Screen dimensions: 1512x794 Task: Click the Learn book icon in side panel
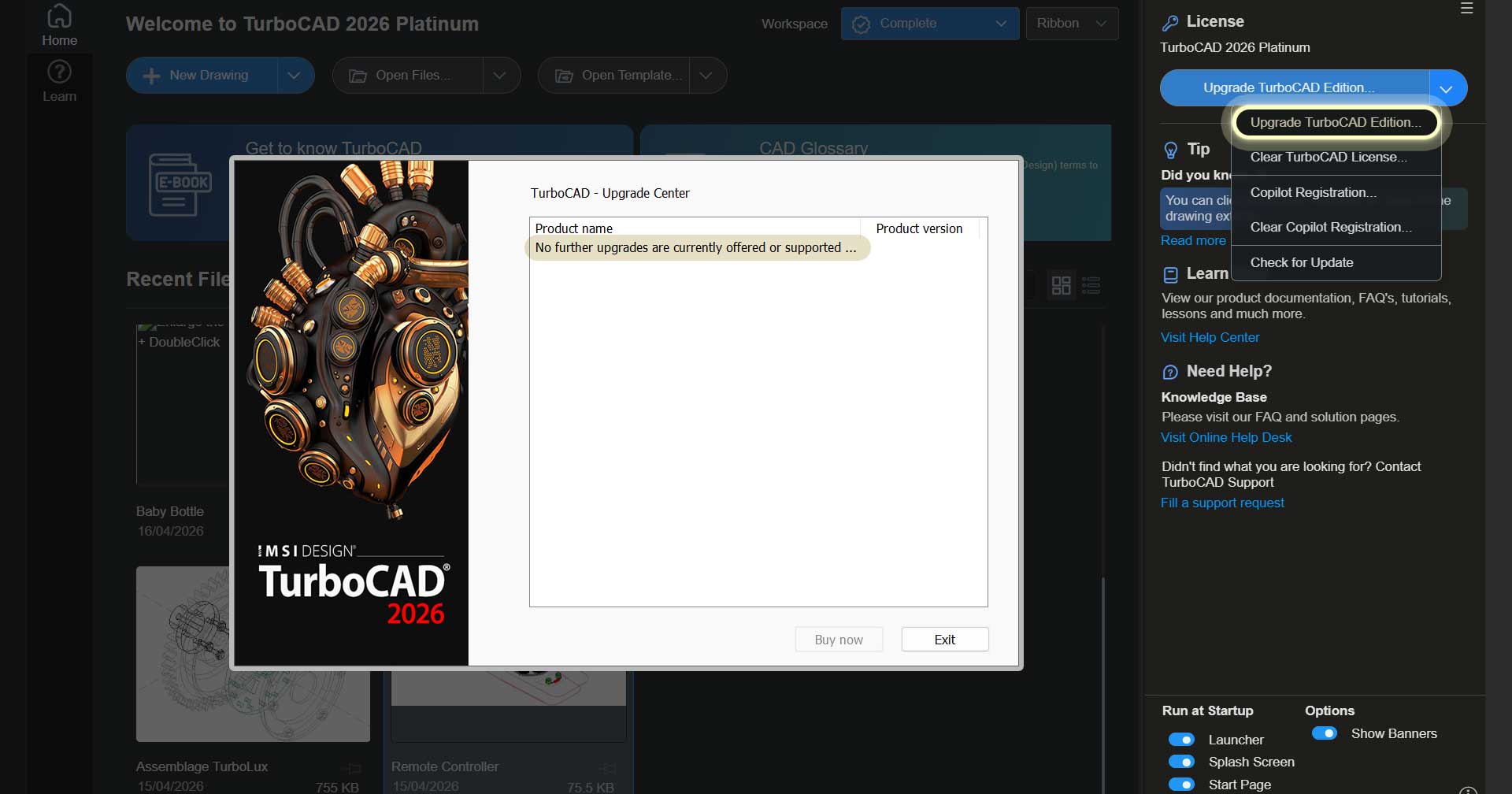pyautogui.click(x=1170, y=274)
